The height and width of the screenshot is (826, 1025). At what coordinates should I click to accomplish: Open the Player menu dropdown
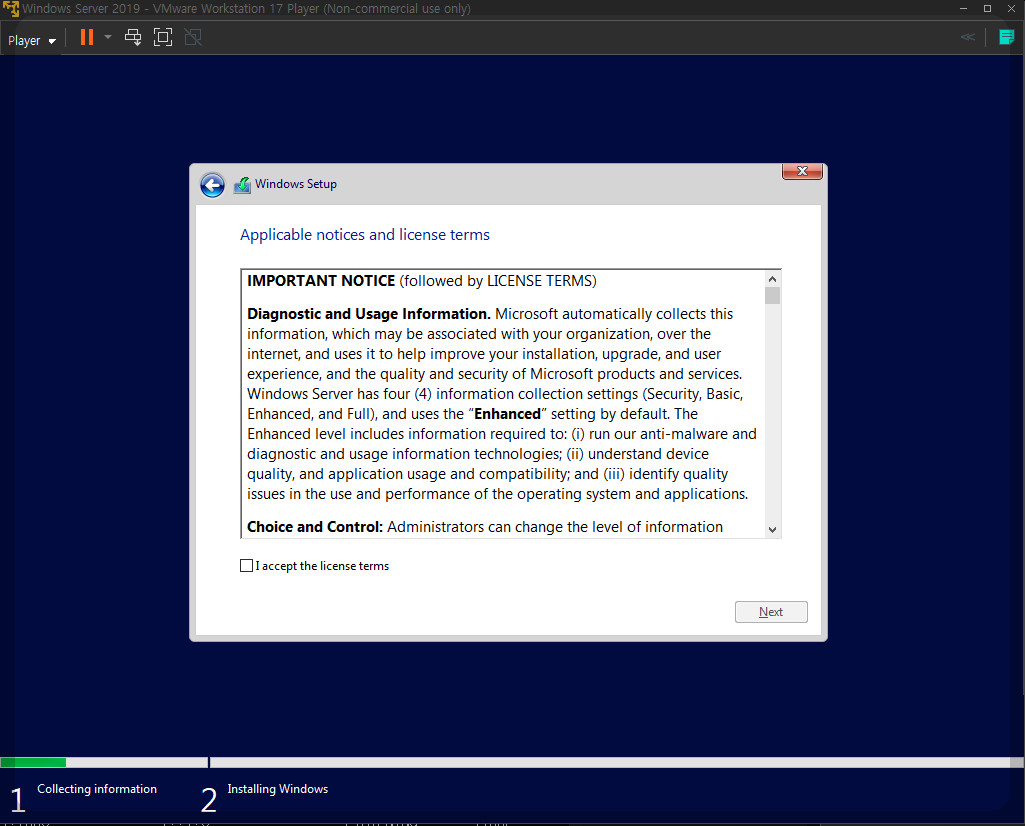coord(31,41)
